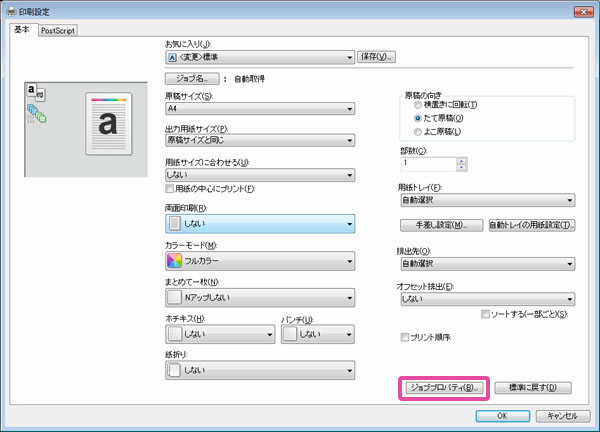Click the stacked pages collate icon
The height and width of the screenshot is (432, 600).
point(34,113)
